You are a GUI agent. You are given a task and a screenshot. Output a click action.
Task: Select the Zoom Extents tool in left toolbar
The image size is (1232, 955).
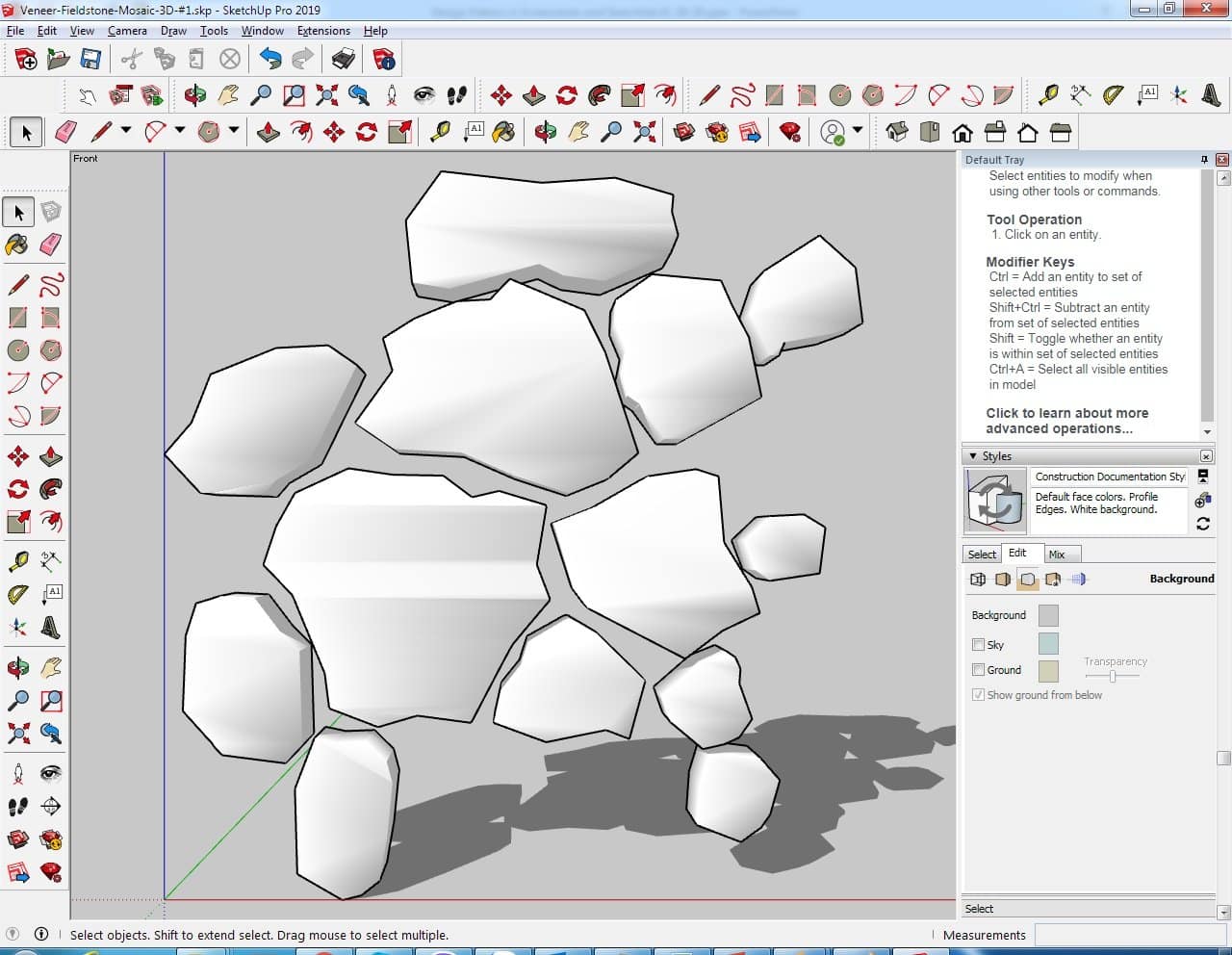click(17, 734)
